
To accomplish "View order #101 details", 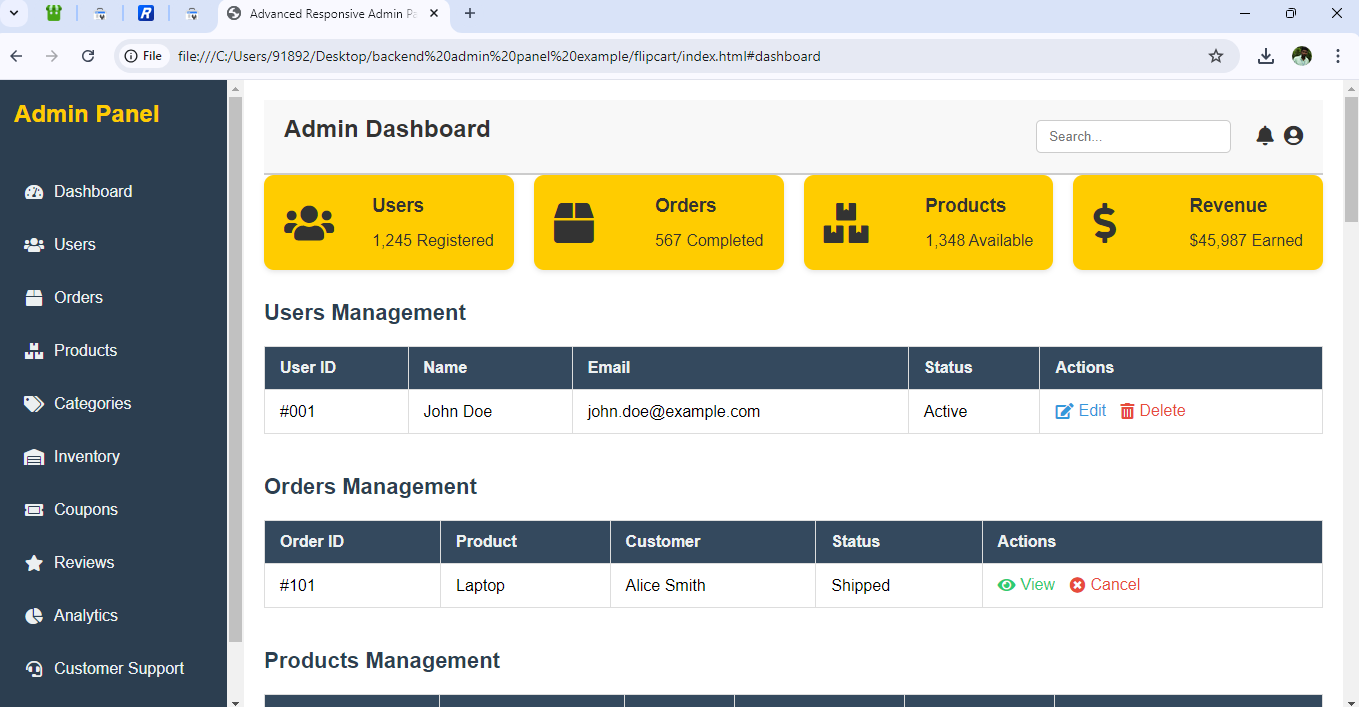I will 1026,585.
